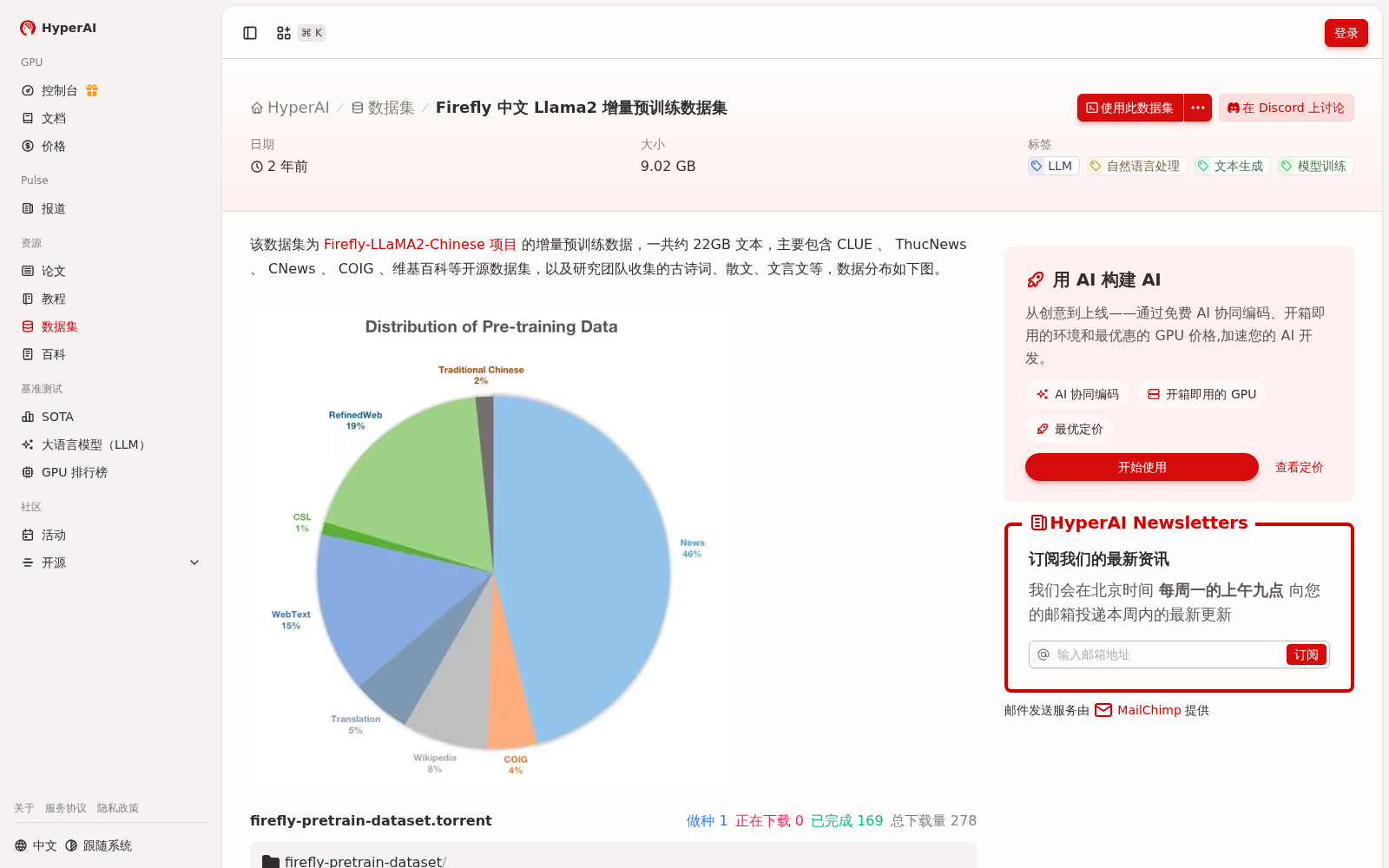Click the 开箱即用的 GPU chip

tap(1201, 394)
